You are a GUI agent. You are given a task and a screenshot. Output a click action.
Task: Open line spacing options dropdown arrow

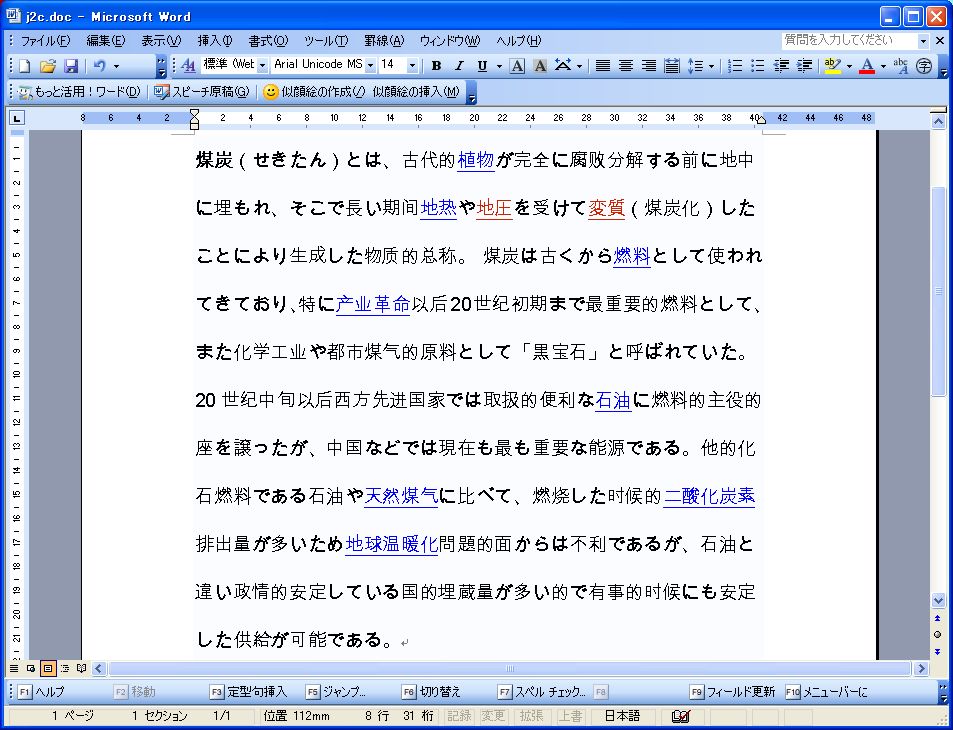click(x=711, y=66)
